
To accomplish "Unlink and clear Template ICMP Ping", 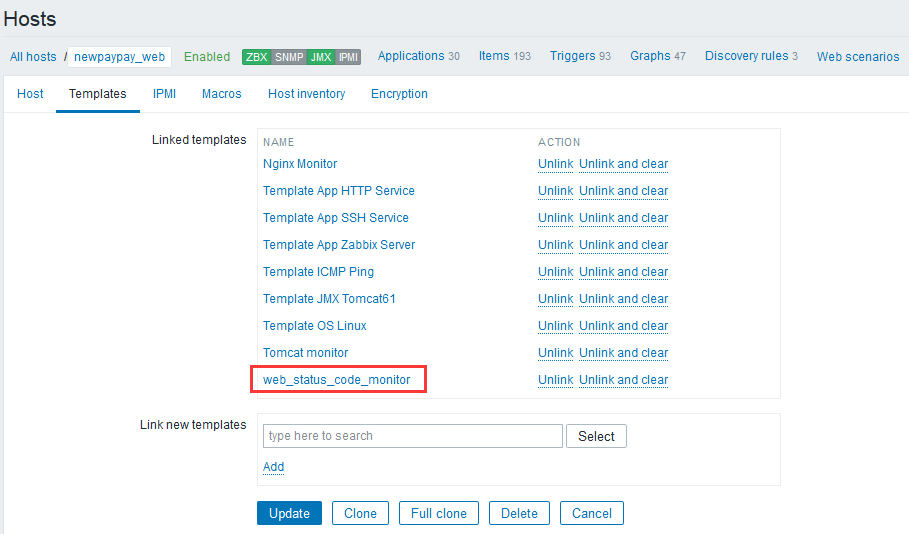I will point(623,272).
